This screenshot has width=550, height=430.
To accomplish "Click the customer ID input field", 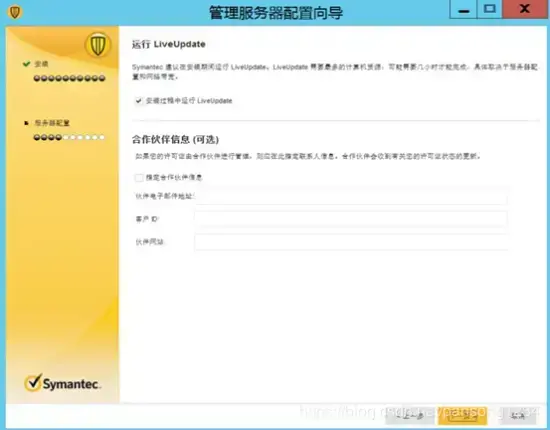I will pyautogui.click(x=351, y=219).
